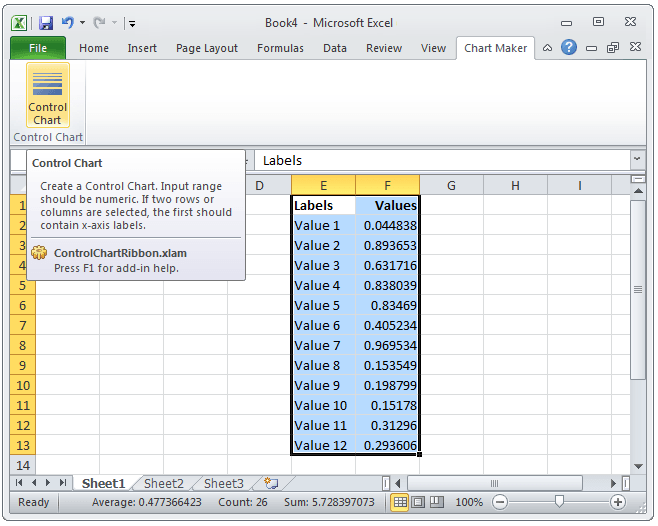Screen dimensions: 658x526
Task: Switch to Normal view in status bar
Action: 400,502
